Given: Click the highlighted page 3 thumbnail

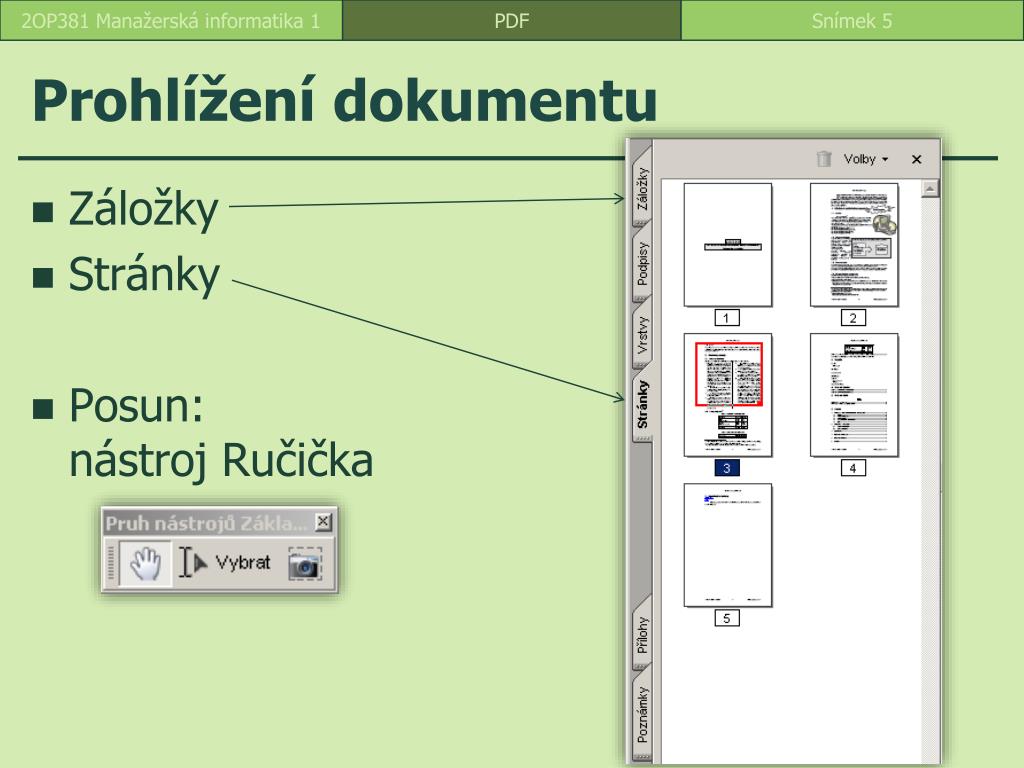Looking at the screenshot, I should (x=728, y=395).
